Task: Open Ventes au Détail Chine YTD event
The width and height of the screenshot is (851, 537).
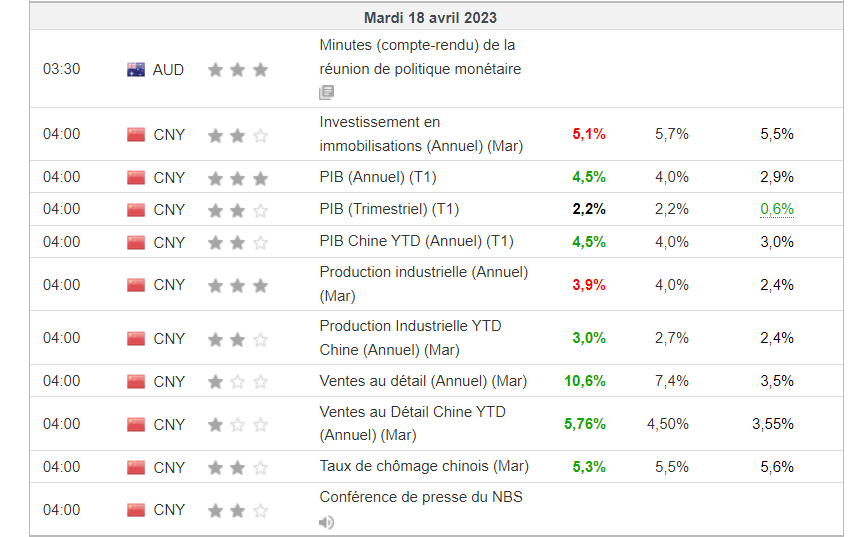Action: click(x=412, y=424)
